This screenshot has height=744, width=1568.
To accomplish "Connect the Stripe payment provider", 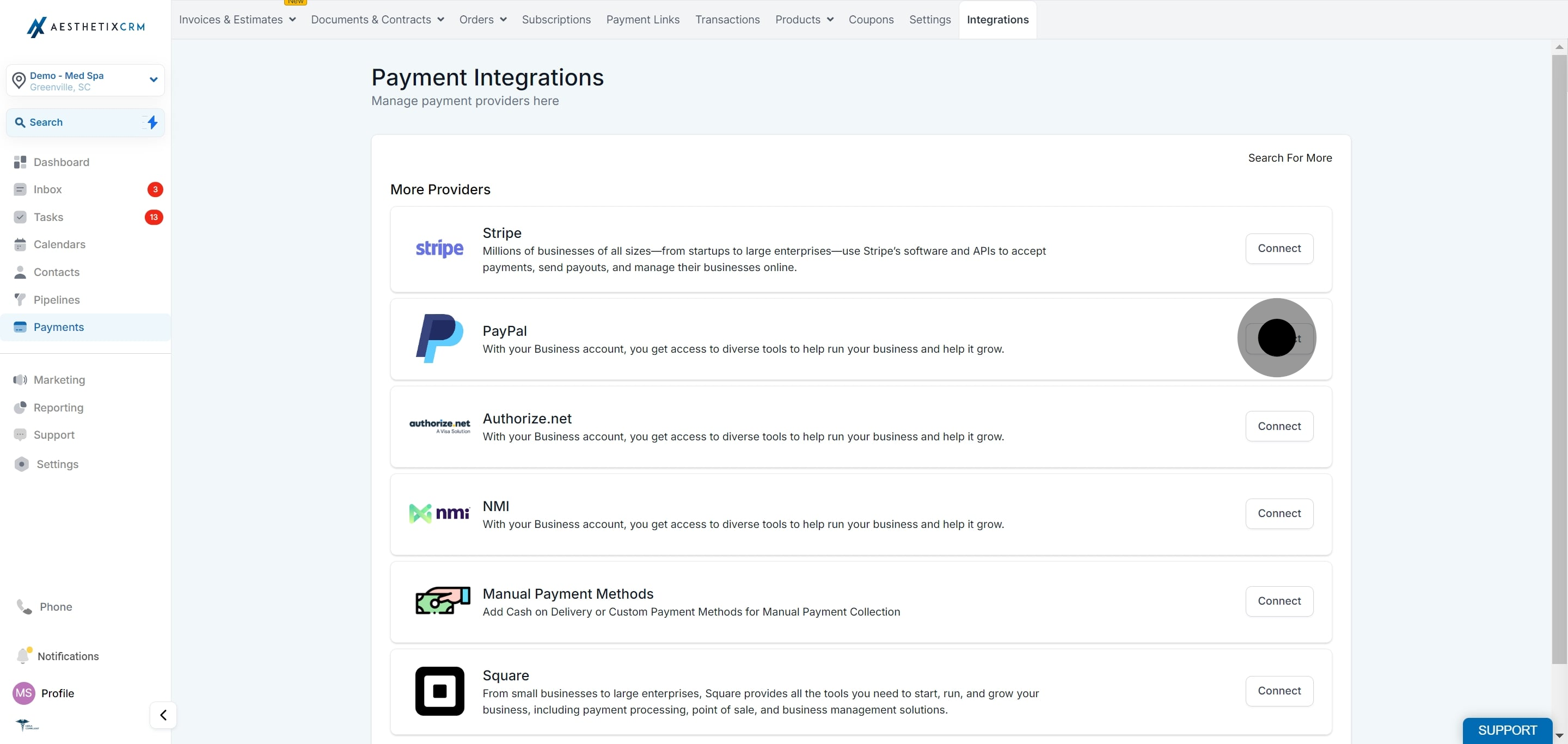I will click(x=1279, y=248).
